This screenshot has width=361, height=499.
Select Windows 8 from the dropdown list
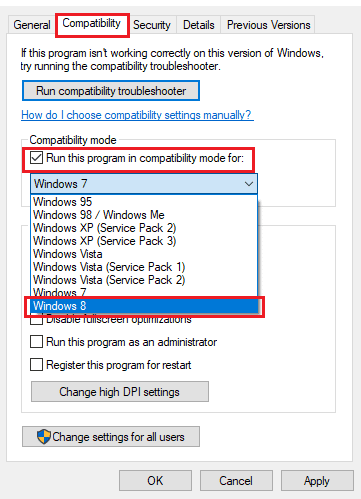144,306
